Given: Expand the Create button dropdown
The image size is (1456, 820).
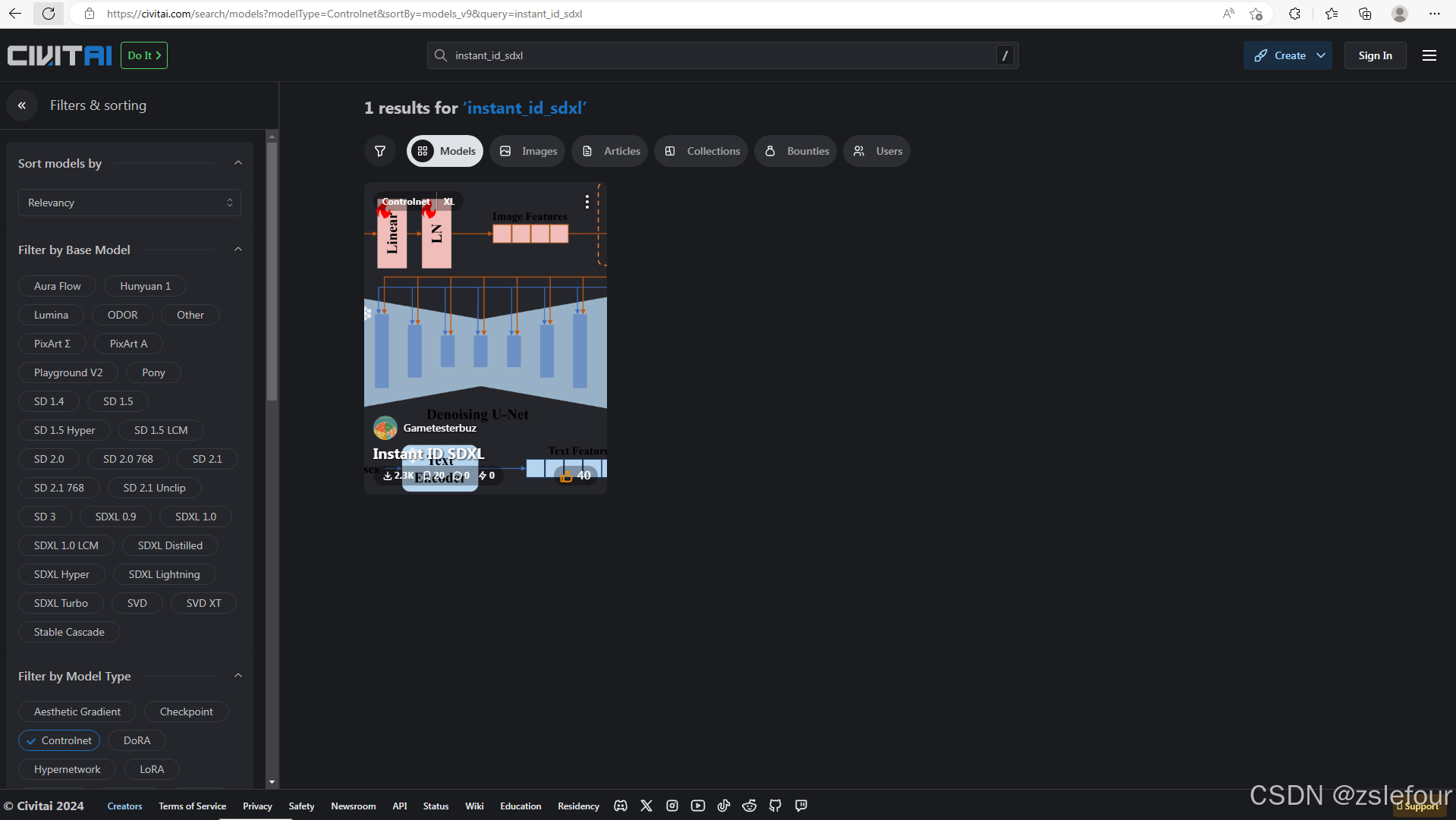Looking at the screenshot, I should [x=1321, y=55].
